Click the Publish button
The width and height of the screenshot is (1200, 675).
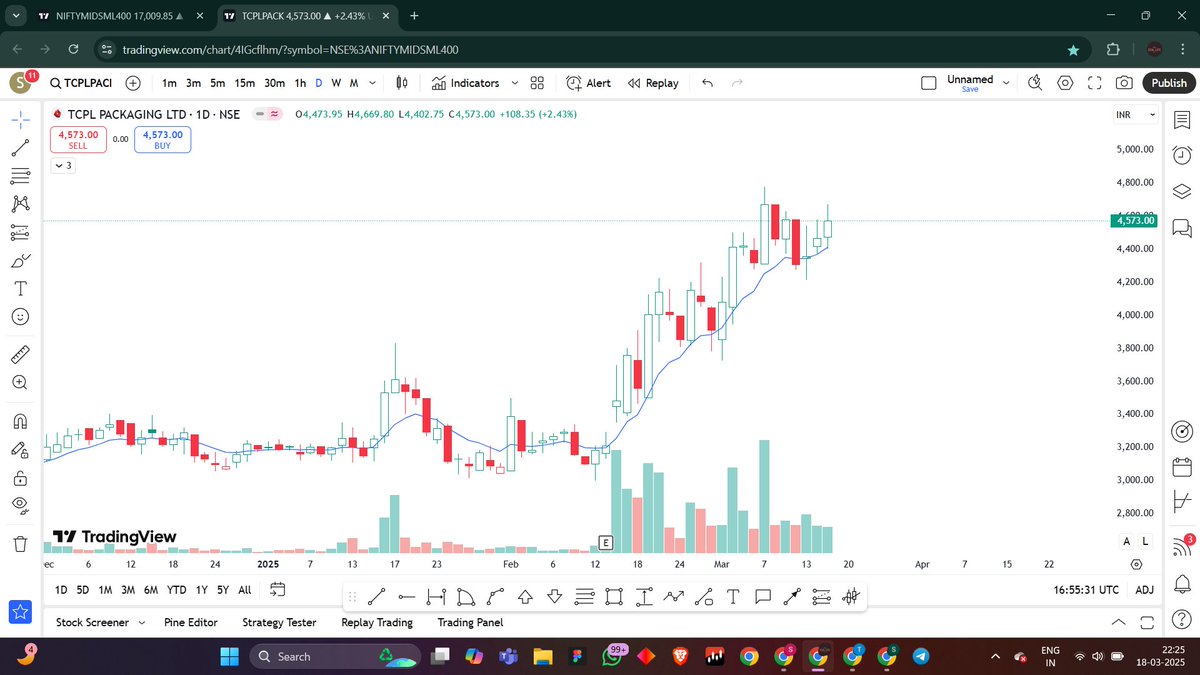tap(1169, 83)
